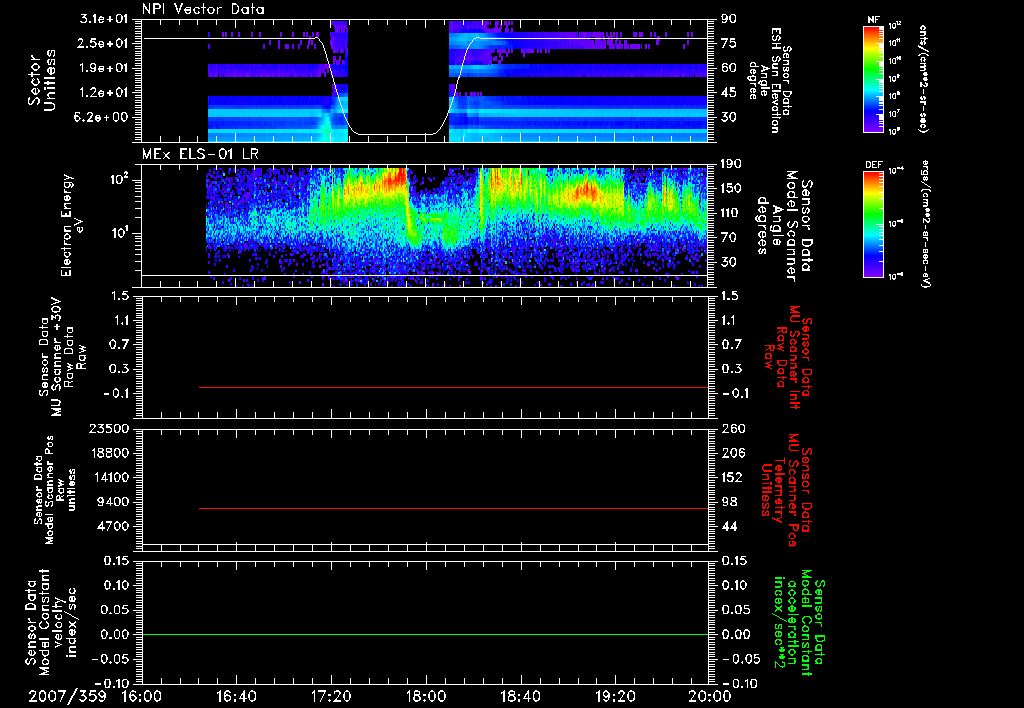This screenshot has height=708, width=1024.
Task: Click the 90 degree sun elevation tick
Action: (x=729, y=19)
